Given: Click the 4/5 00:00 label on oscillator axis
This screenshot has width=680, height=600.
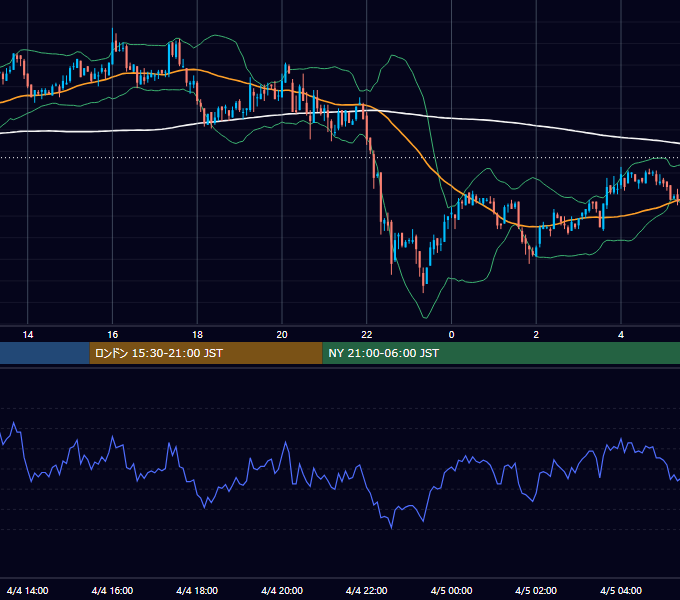Looking at the screenshot, I should (451, 590).
